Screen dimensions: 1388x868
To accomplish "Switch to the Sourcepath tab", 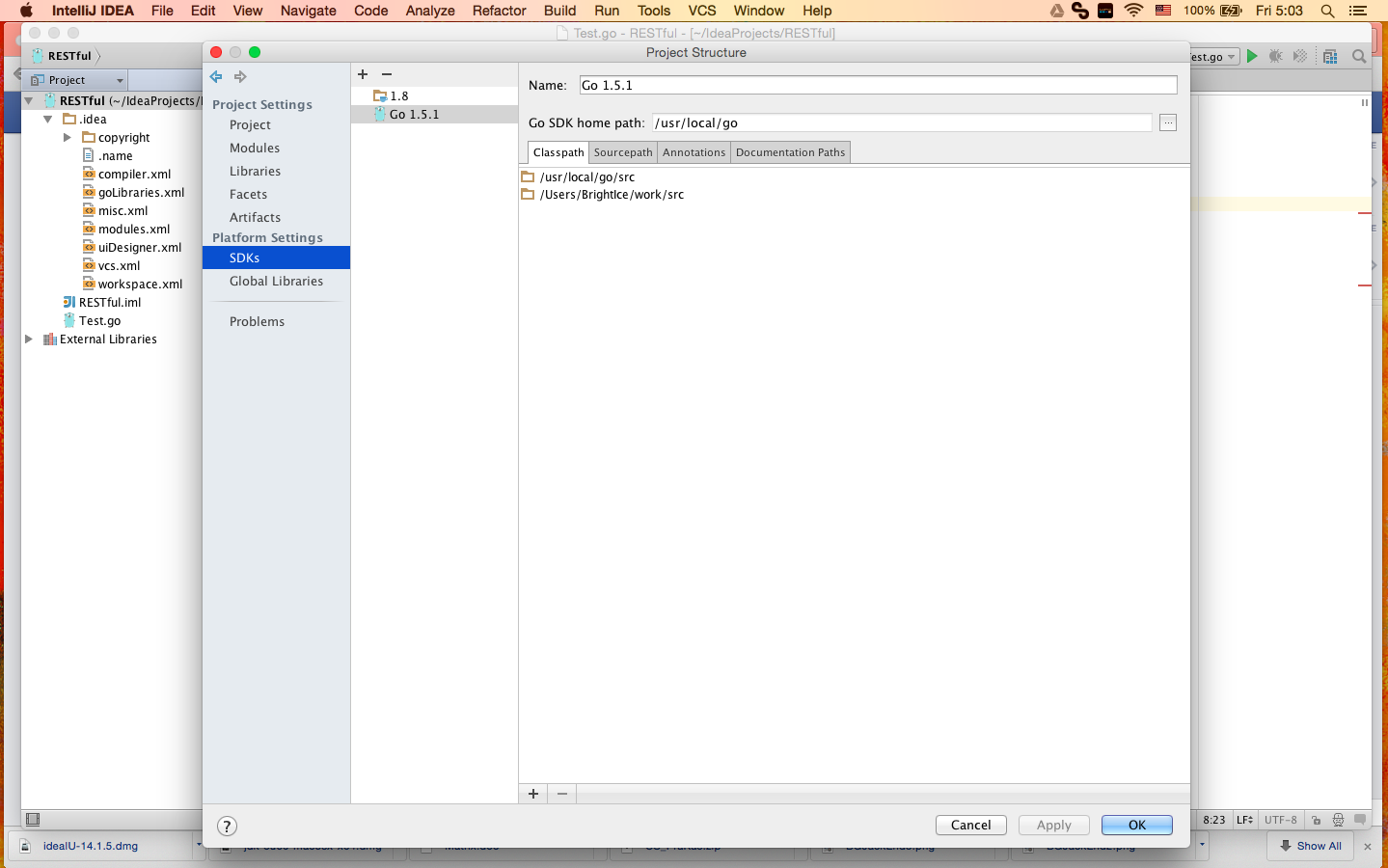I will click(x=623, y=152).
